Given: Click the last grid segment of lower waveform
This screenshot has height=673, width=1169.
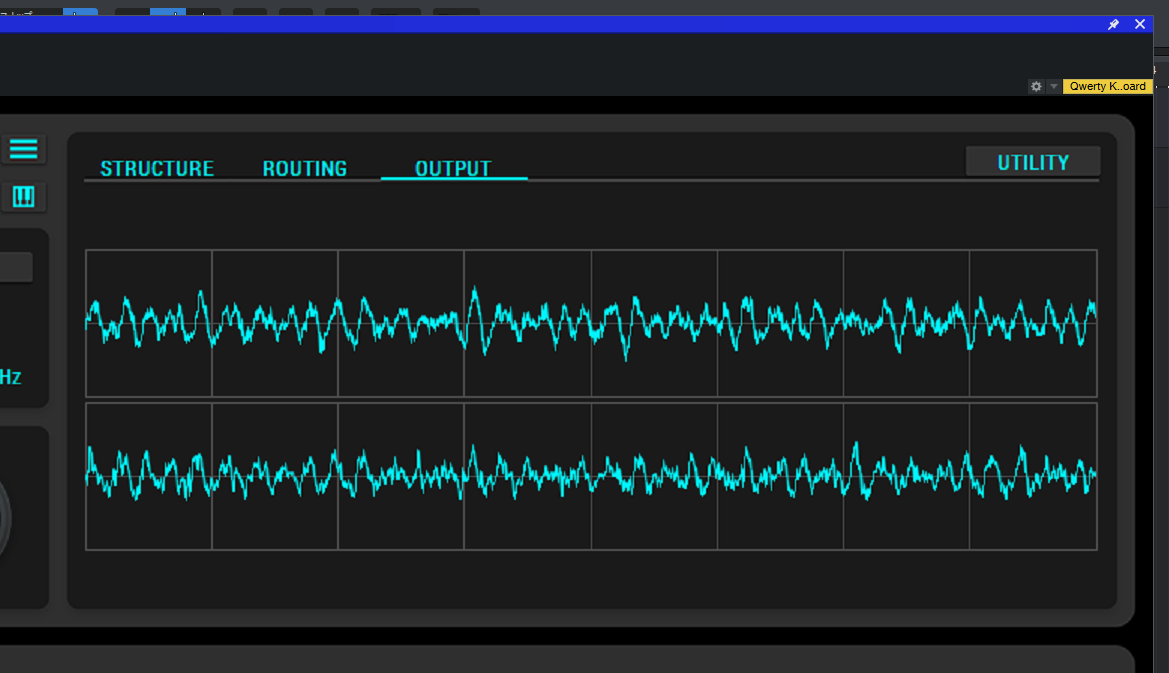Looking at the screenshot, I should (x=1033, y=476).
